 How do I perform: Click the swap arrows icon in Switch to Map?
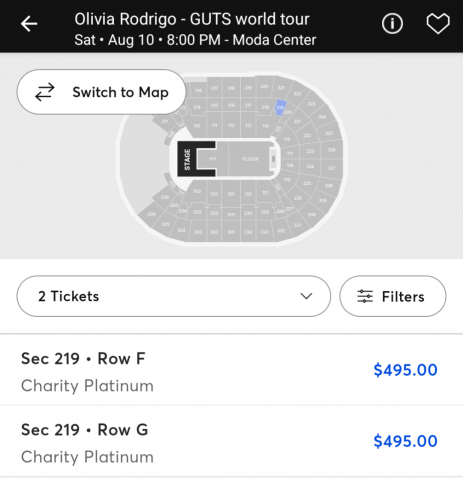[x=45, y=92]
